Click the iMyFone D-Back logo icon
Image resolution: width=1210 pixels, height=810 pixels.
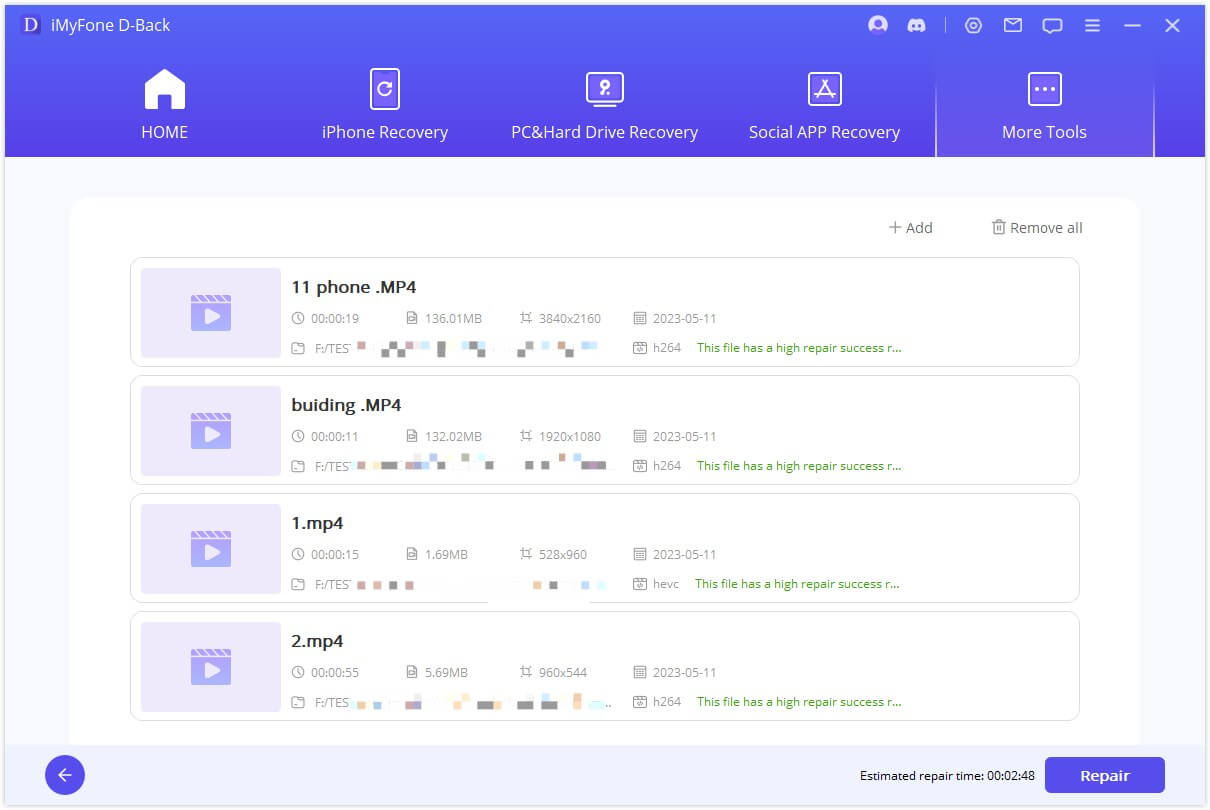click(31, 25)
